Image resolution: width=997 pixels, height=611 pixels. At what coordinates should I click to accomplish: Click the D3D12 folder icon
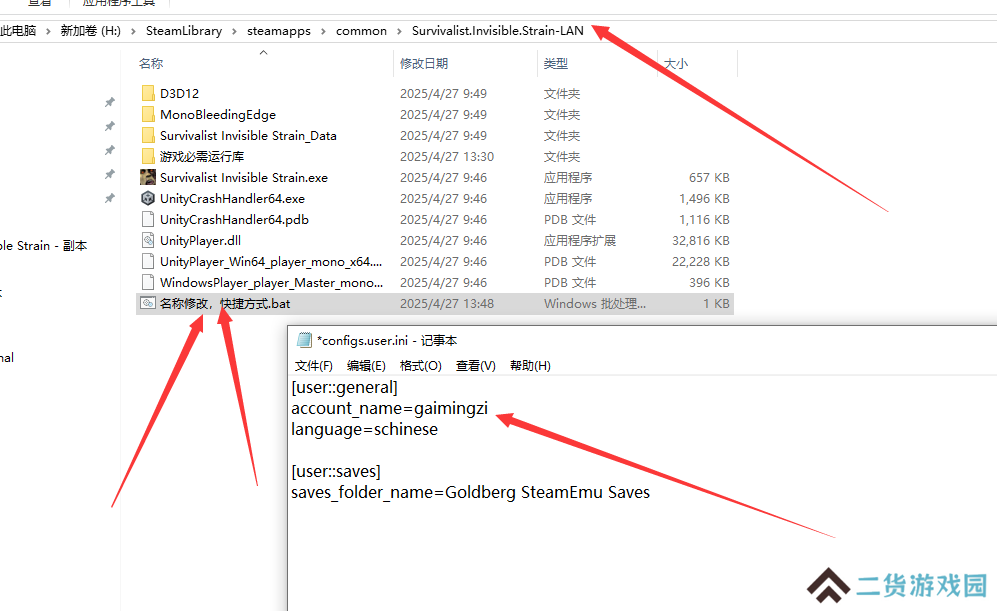(148, 93)
